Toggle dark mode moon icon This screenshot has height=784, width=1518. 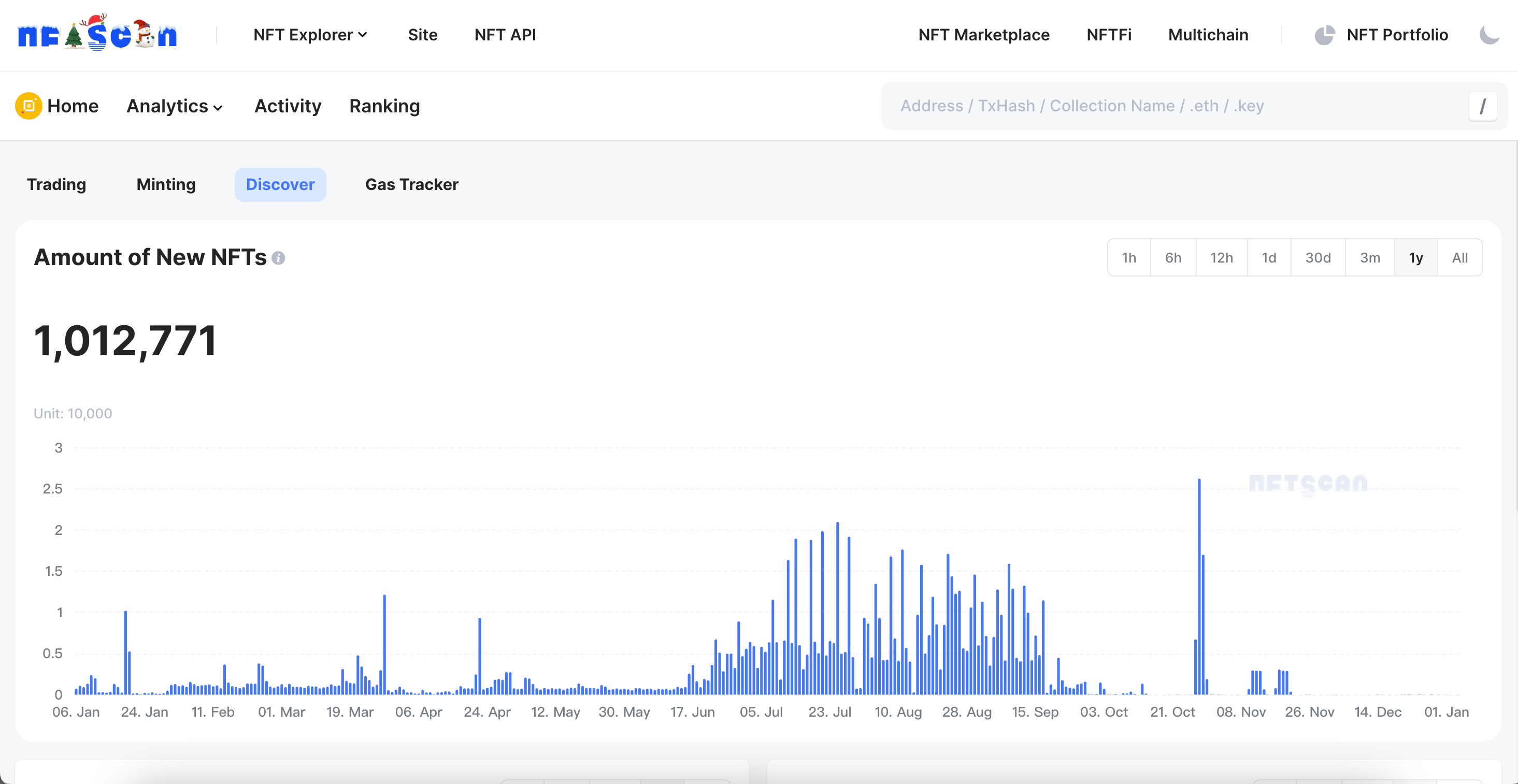[1488, 35]
